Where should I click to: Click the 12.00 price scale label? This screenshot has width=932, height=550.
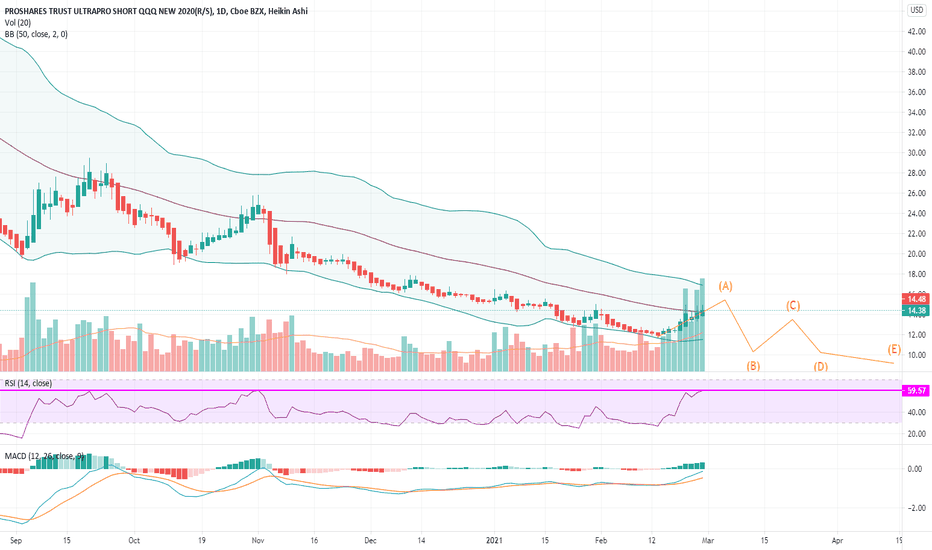[917, 335]
